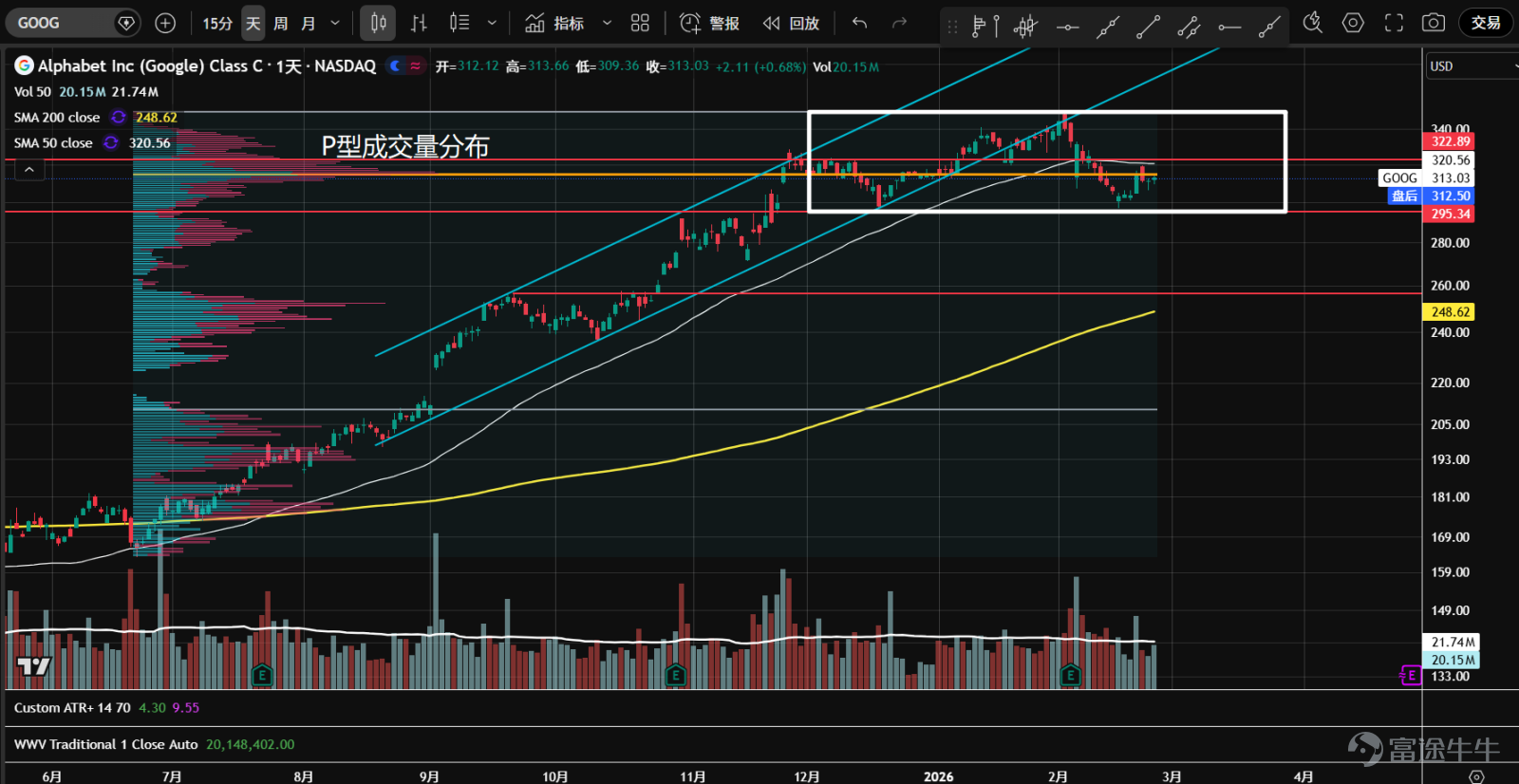This screenshot has width=1519, height=784.
Task: Open the 指标 indicators menu
Action: pos(555,23)
